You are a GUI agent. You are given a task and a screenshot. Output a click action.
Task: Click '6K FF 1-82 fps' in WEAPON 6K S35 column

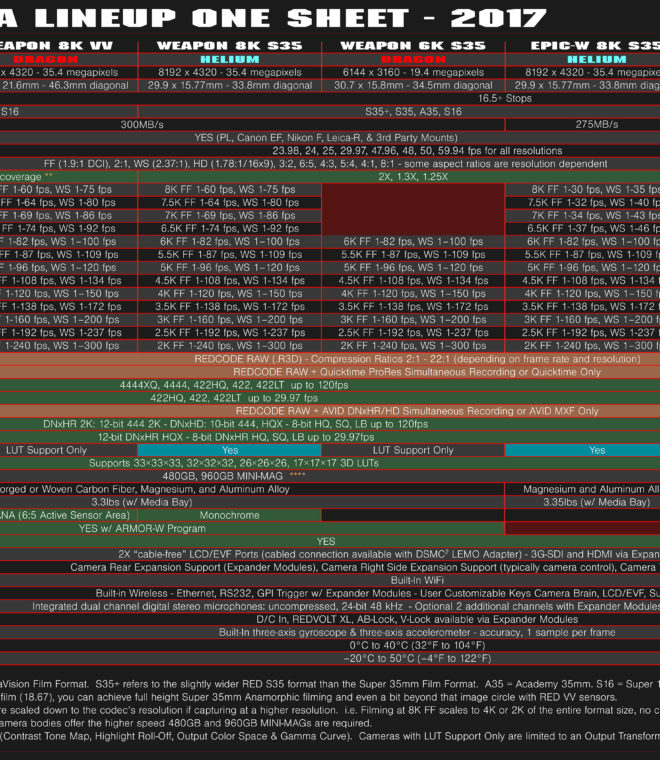click(413, 241)
